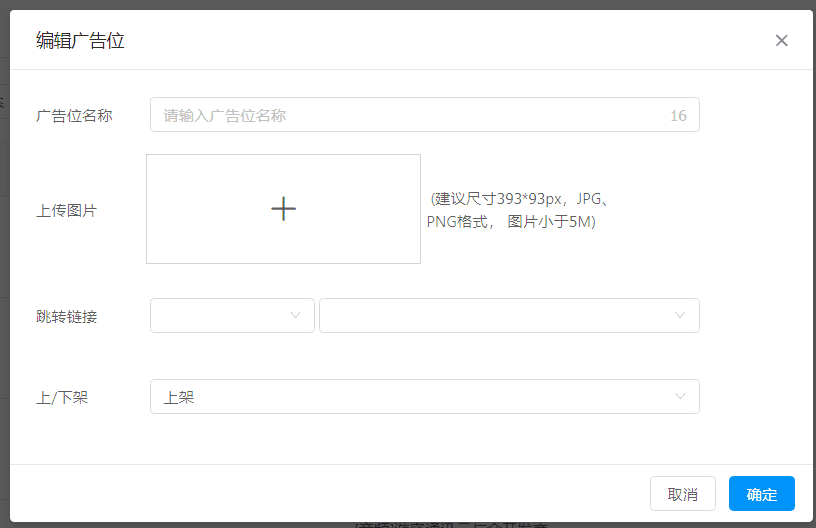Click the plus icon to upload an image
The width and height of the screenshot is (816, 528).
click(284, 208)
